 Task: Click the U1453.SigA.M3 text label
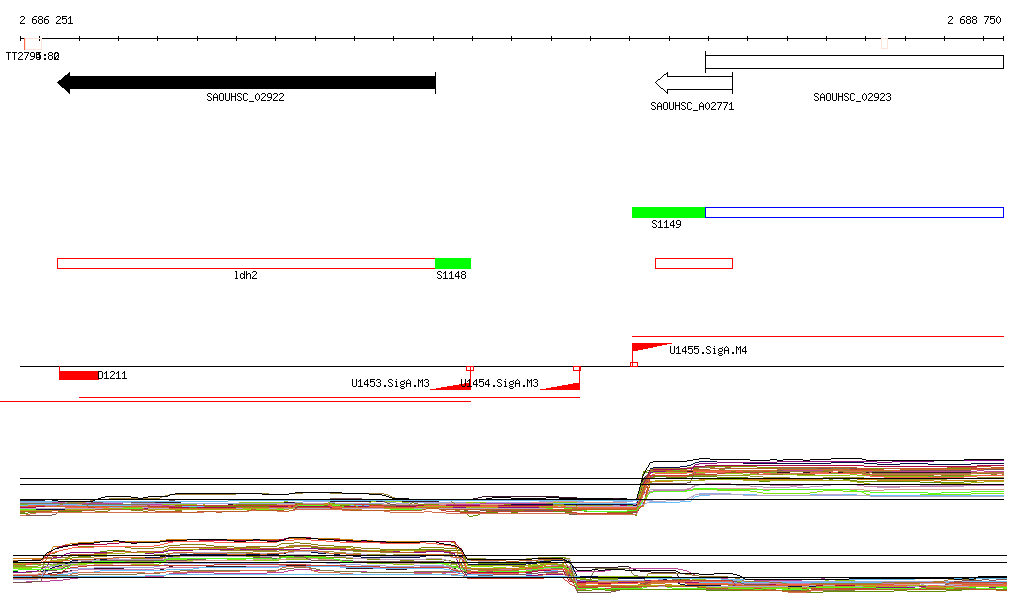[391, 383]
